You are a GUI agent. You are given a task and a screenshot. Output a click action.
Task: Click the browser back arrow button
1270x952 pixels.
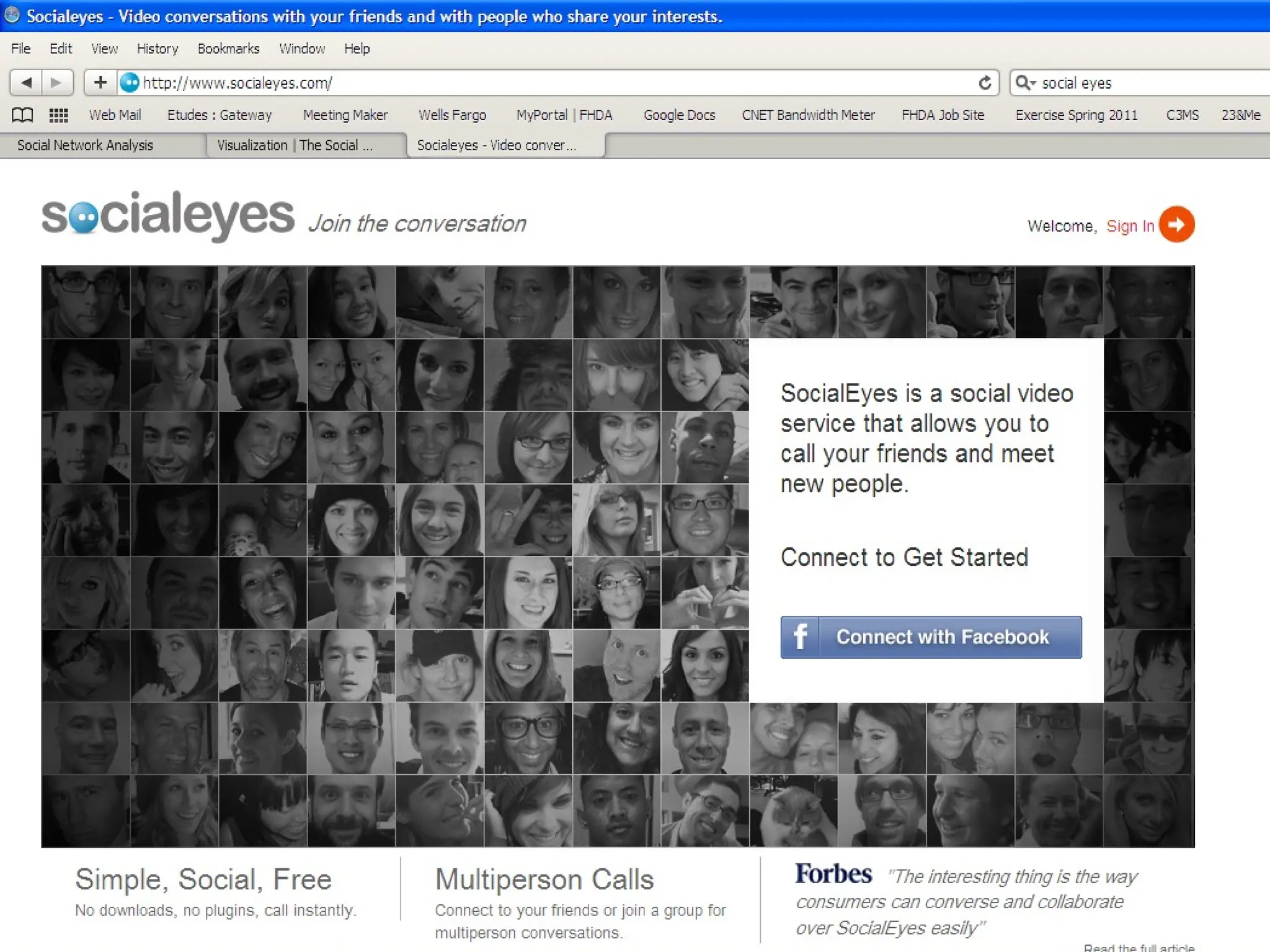point(26,82)
